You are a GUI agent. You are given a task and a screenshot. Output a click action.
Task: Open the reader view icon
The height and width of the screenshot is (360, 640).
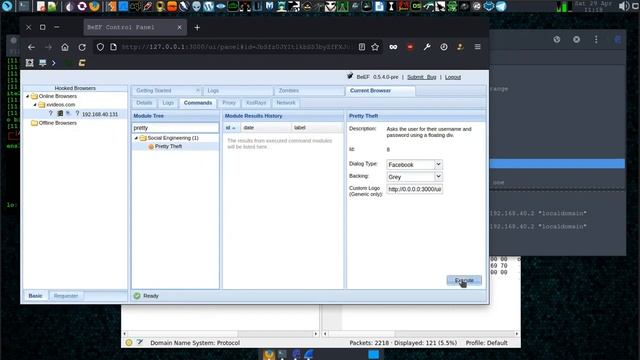(362, 47)
